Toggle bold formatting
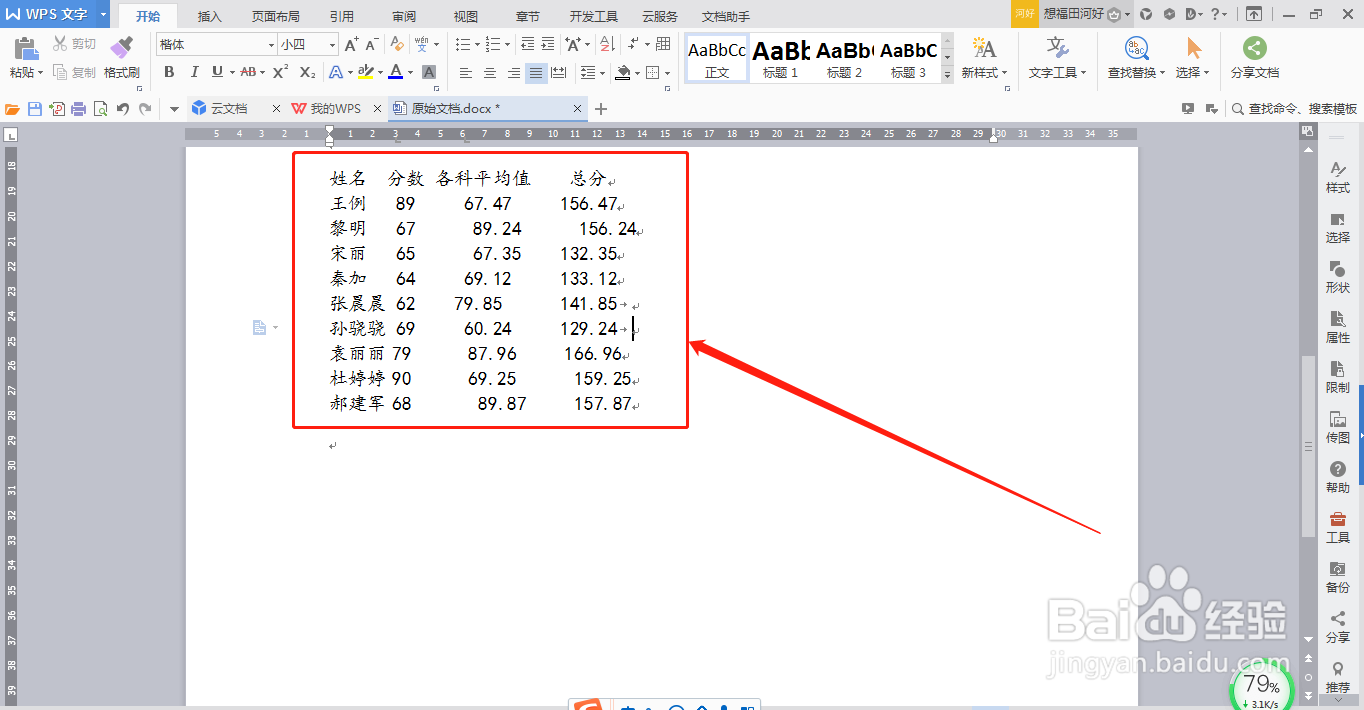This screenshot has height=710, width=1364. 169,72
